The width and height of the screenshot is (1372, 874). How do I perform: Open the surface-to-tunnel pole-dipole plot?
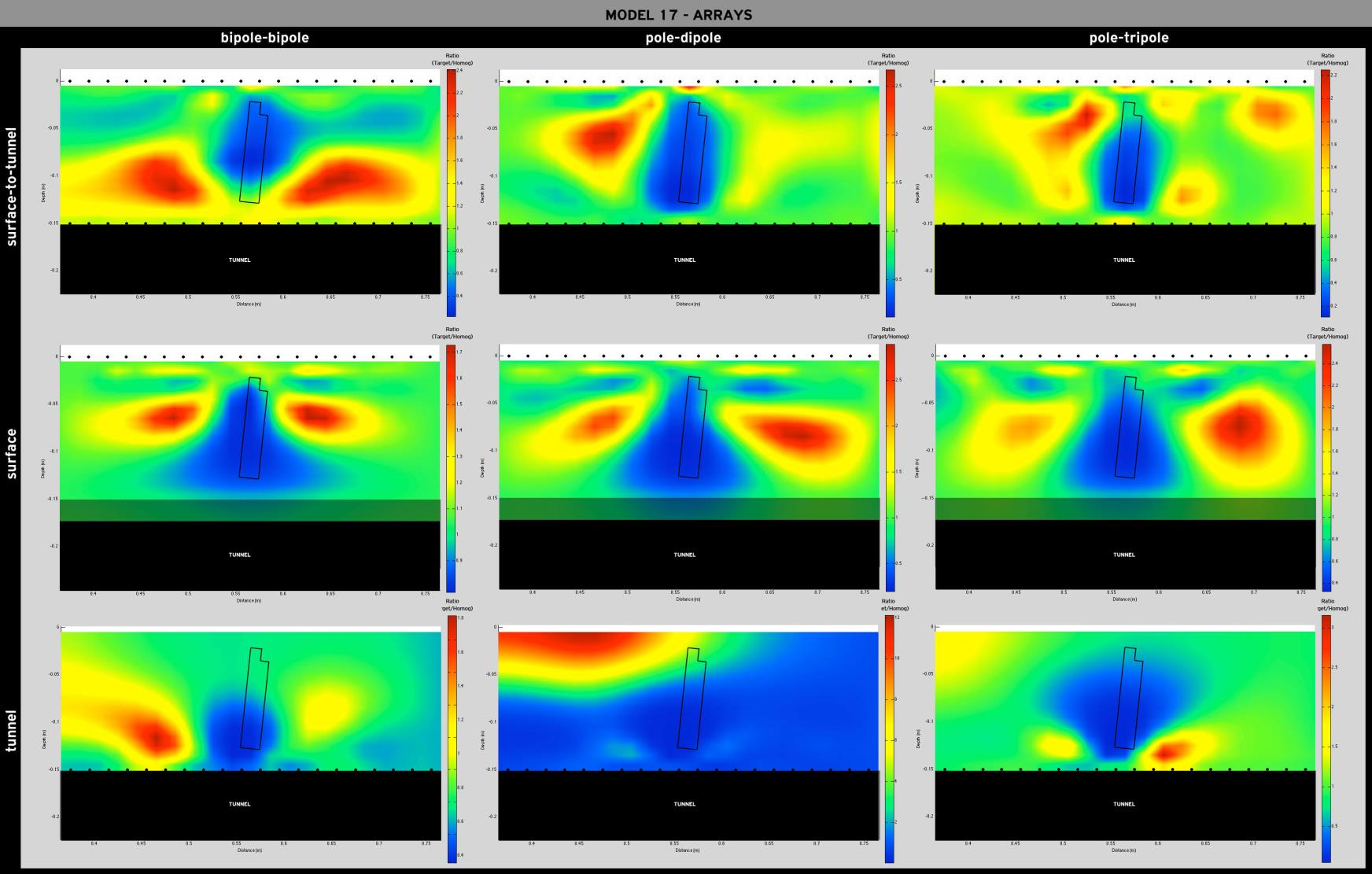(689, 182)
